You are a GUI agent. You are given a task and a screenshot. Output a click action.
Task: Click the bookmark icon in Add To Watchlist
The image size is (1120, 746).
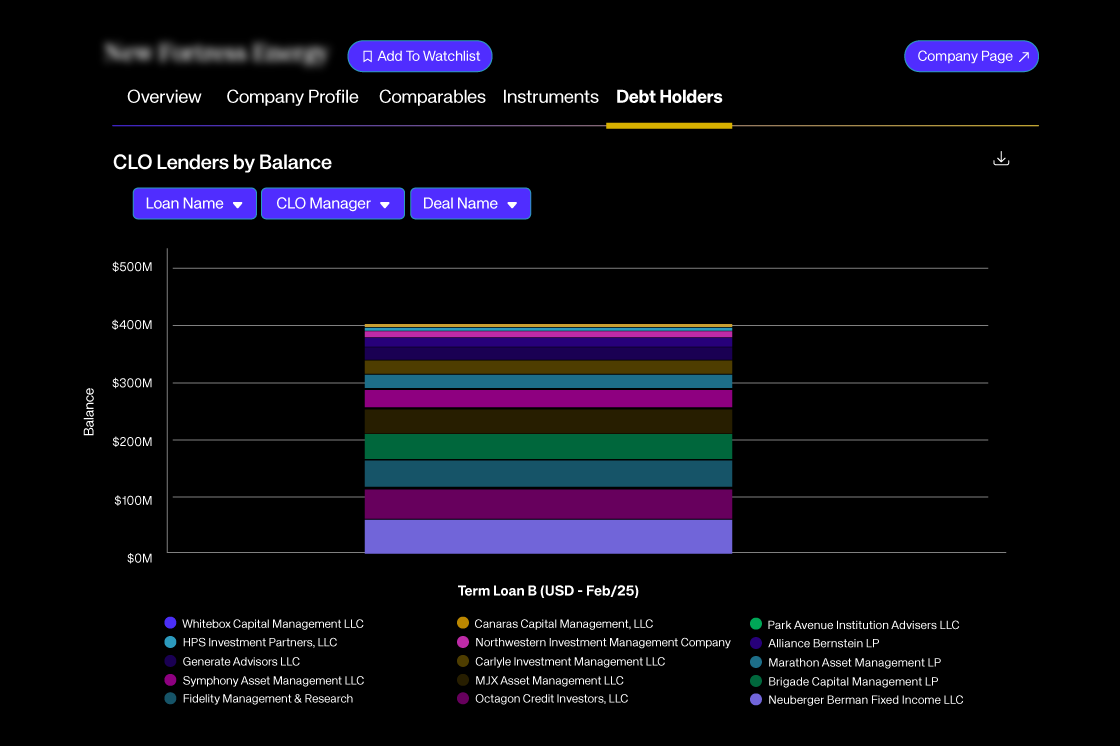click(367, 56)
